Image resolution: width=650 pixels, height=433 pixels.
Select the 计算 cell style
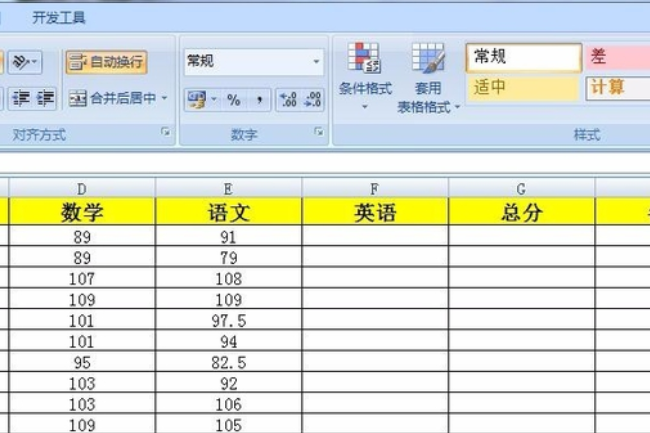click(618, 88)
